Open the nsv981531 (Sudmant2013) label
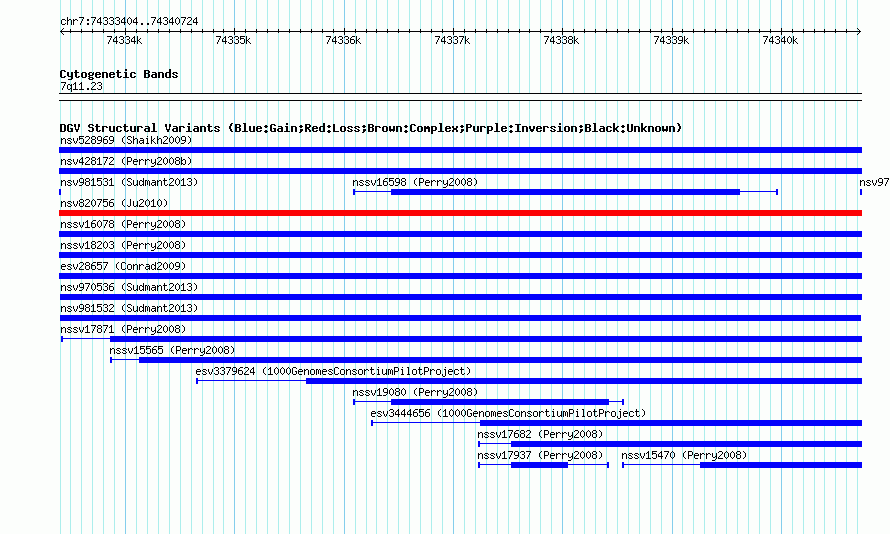This screenshot has height=534, width=890. click(x=129, y=182)
